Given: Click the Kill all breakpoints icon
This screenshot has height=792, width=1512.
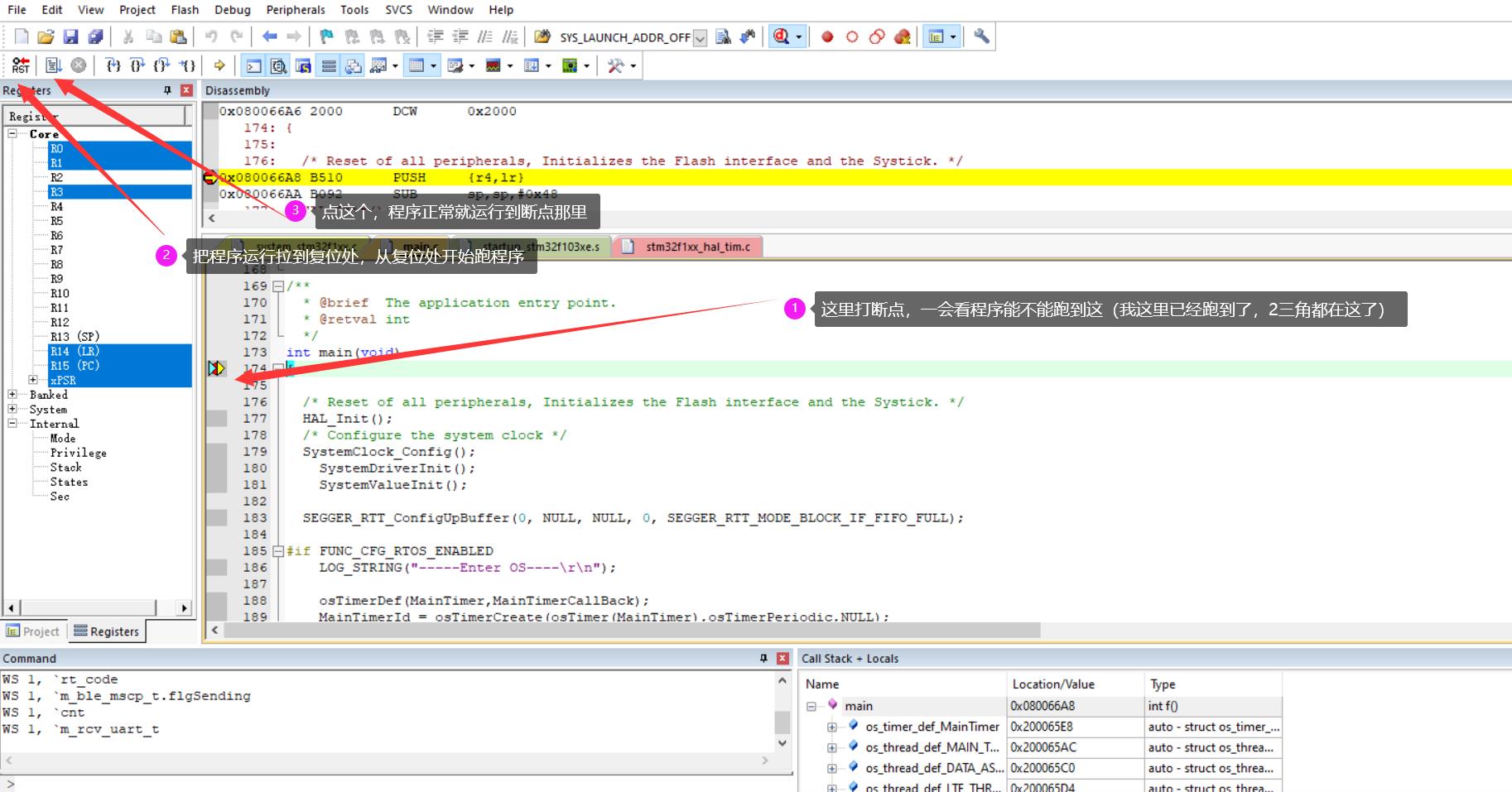Looking at the screenshot, I should pos(903,36).
